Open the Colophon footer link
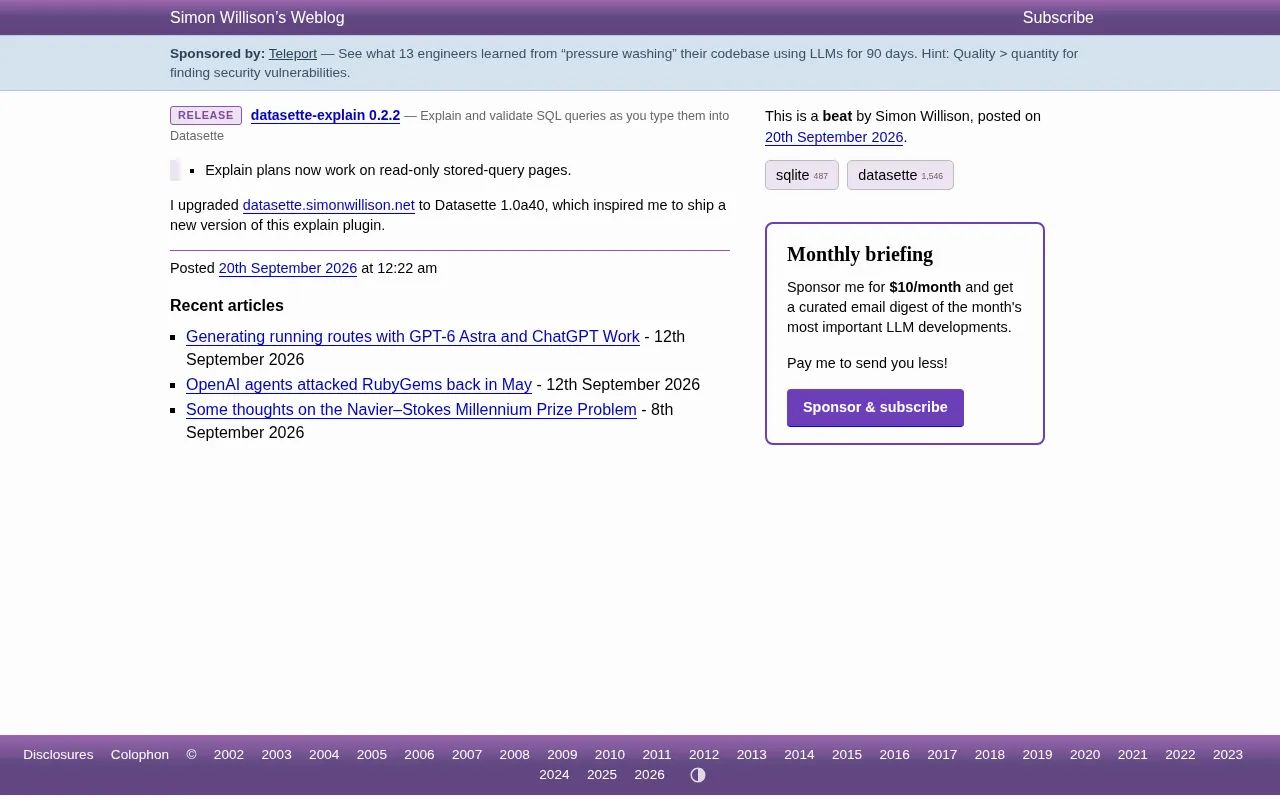This screenshot has height=800, width=1280. click(140, 755)
